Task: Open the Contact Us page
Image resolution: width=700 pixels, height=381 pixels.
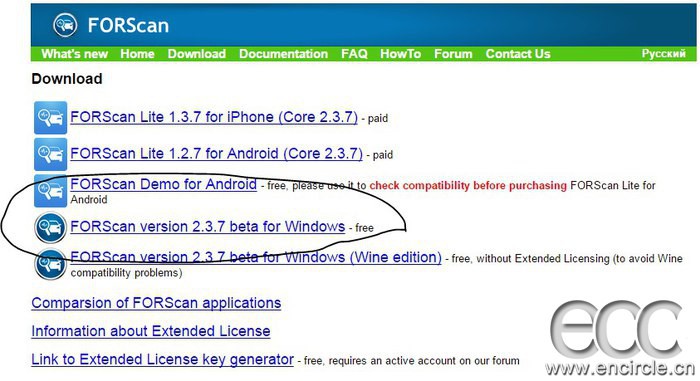Action: tap(518, 54)
